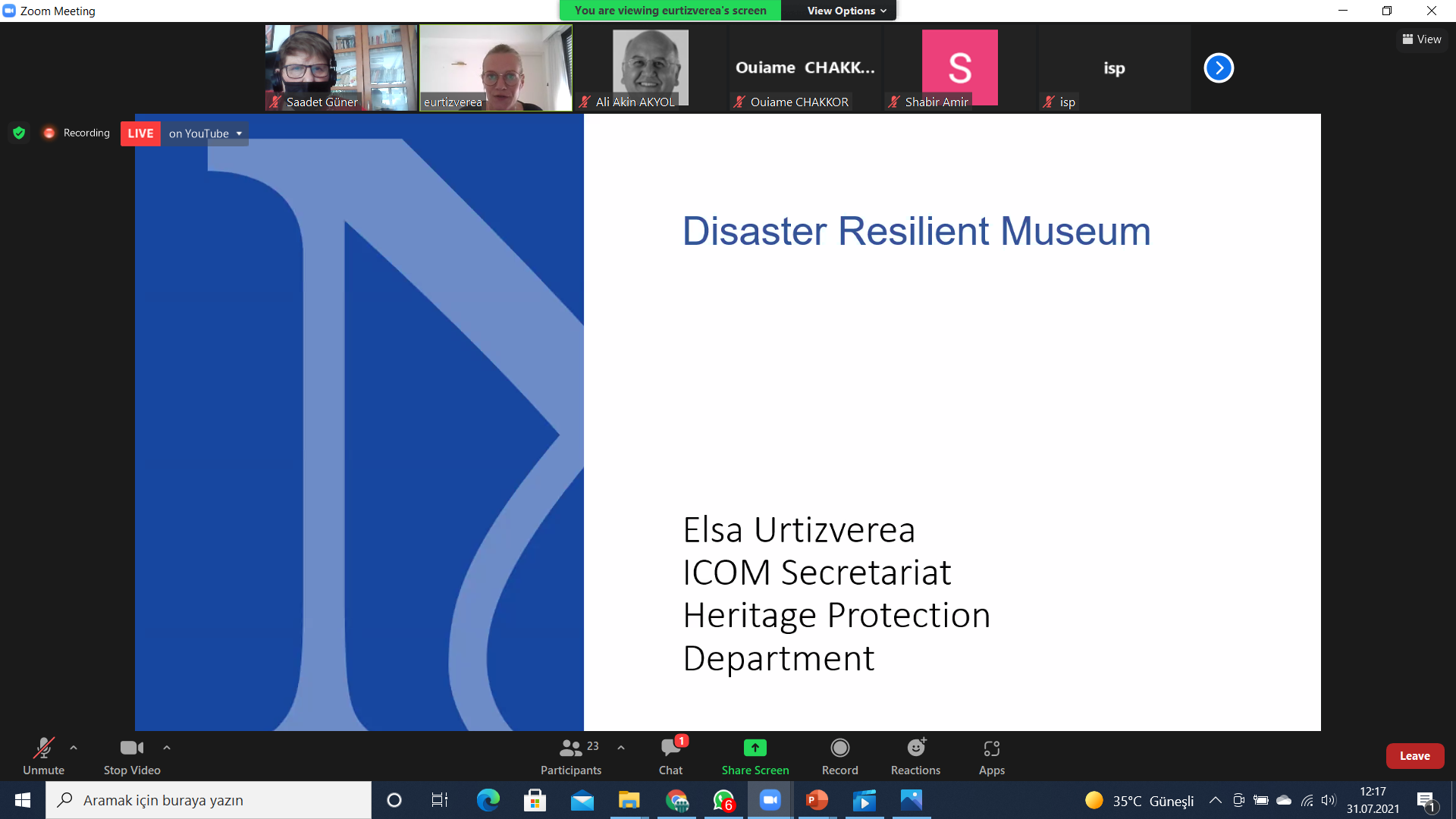Screen dimensions: 1456x819
Task: Click the Record icon
Action: click(839, 748)
